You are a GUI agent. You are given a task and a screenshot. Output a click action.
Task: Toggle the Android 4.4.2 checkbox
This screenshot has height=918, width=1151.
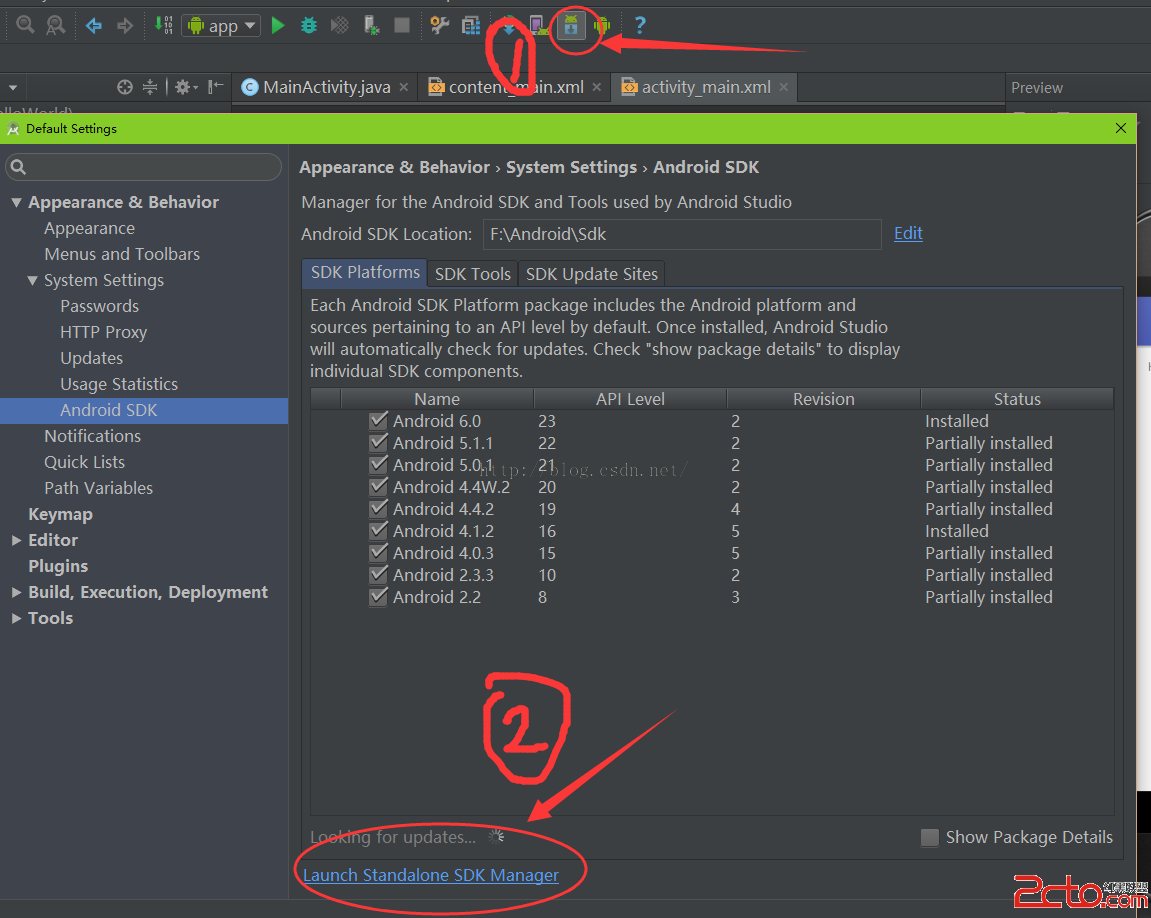[x=378, y=509]
